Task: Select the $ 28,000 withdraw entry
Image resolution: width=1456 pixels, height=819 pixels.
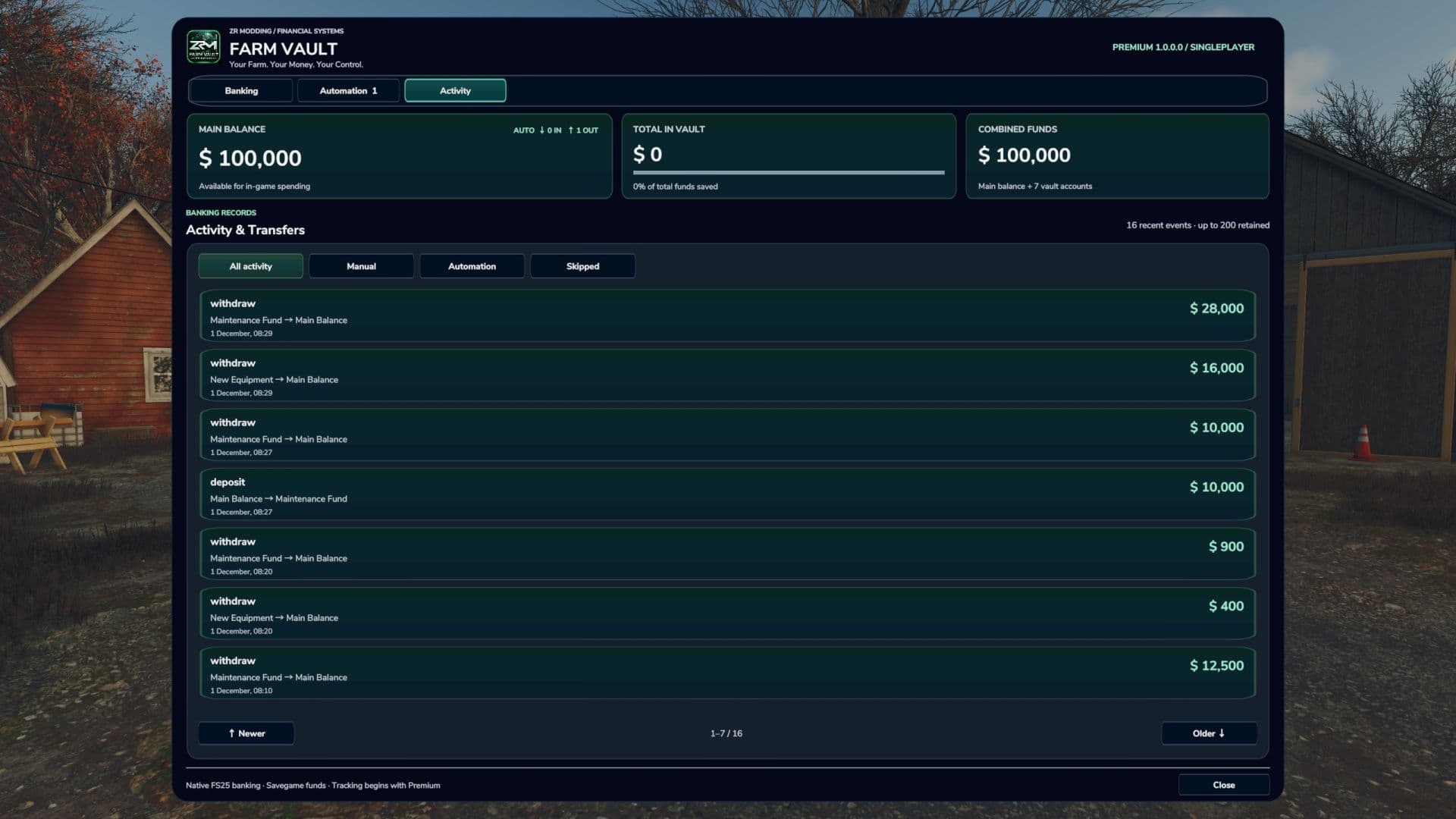Action: tap(727, 315)
